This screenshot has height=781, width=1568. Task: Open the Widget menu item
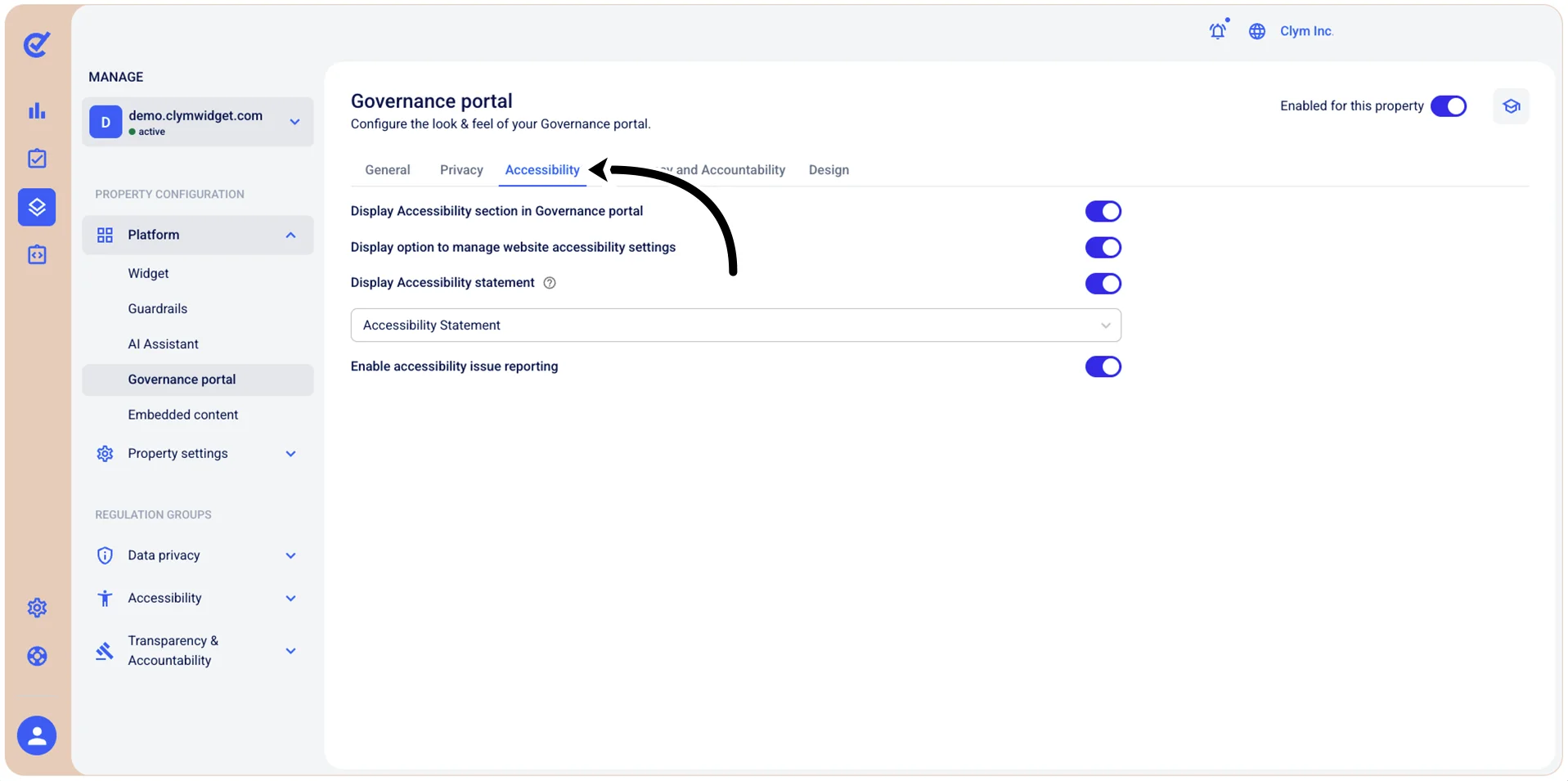(148, 274)
